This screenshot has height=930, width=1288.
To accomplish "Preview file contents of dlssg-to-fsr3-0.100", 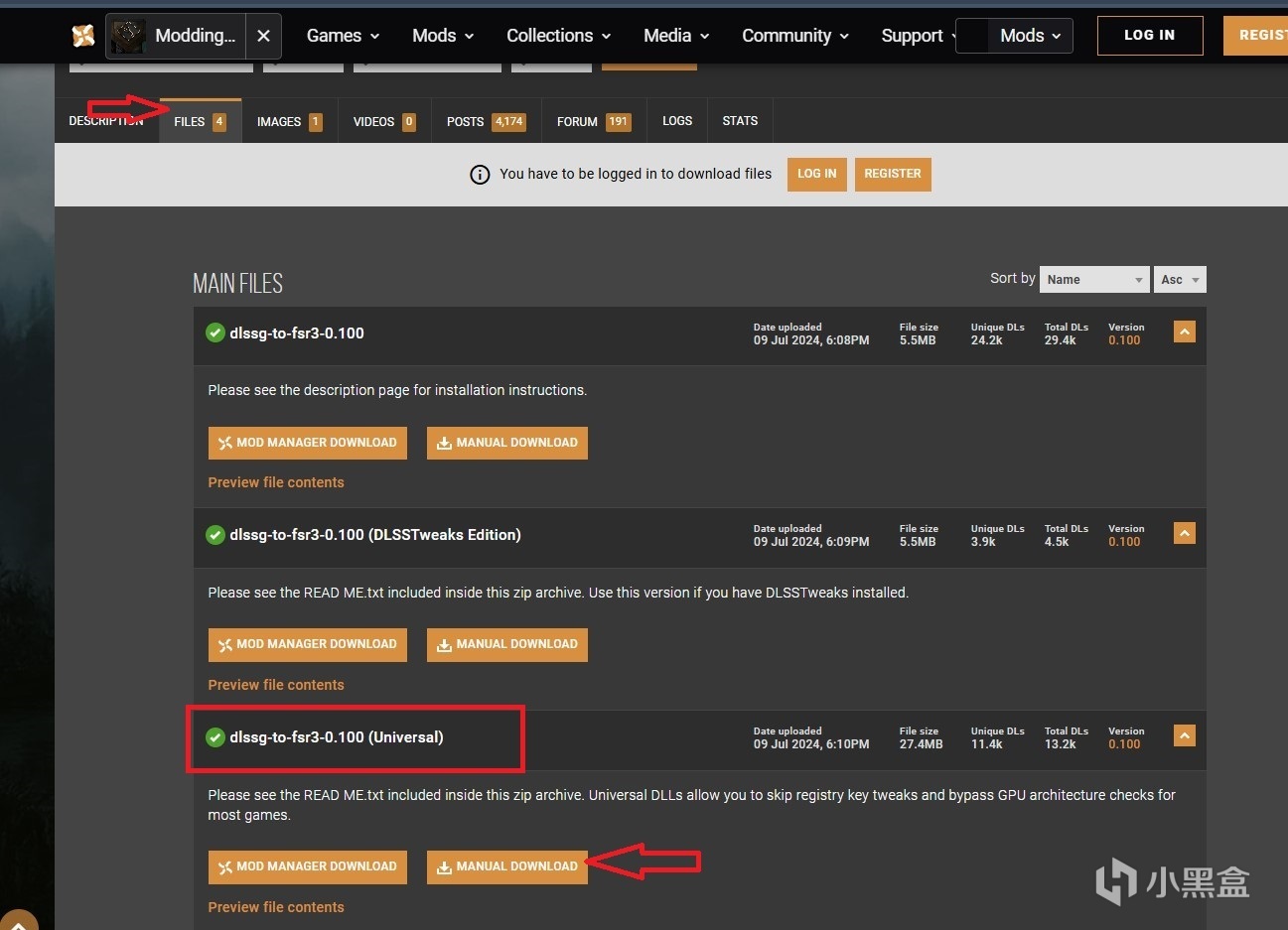I will point(276,482).
